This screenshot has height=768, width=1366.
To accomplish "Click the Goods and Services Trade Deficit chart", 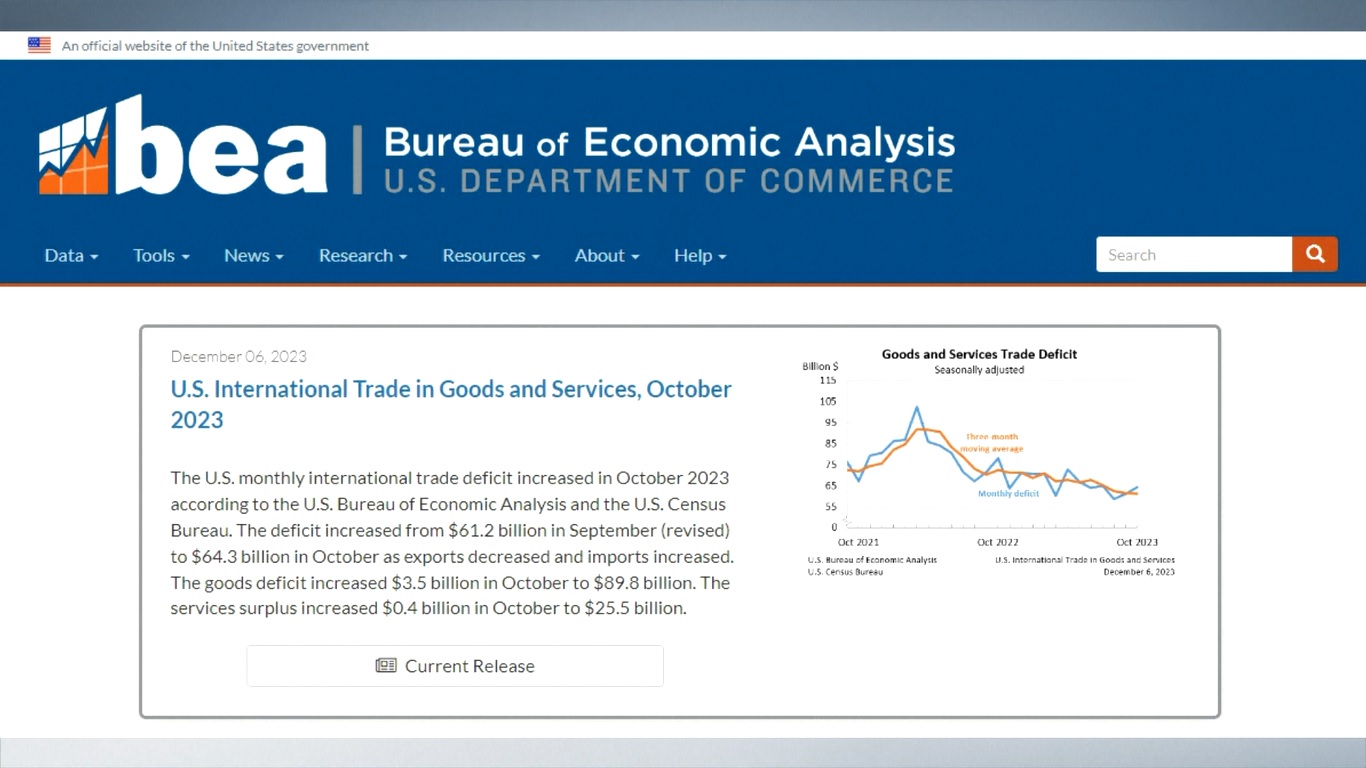I will pos(990,462).
